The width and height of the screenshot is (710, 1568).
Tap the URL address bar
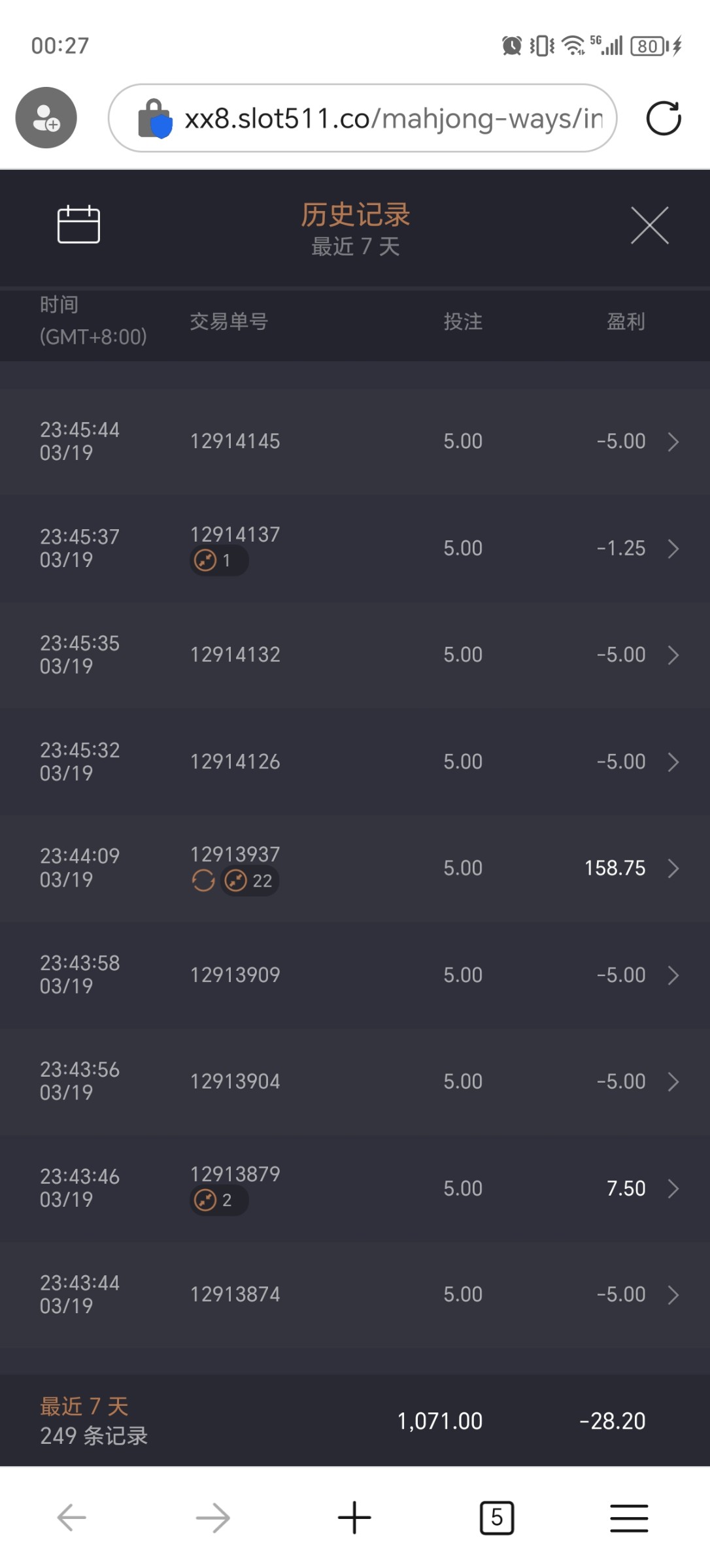[x=392, y=118]
